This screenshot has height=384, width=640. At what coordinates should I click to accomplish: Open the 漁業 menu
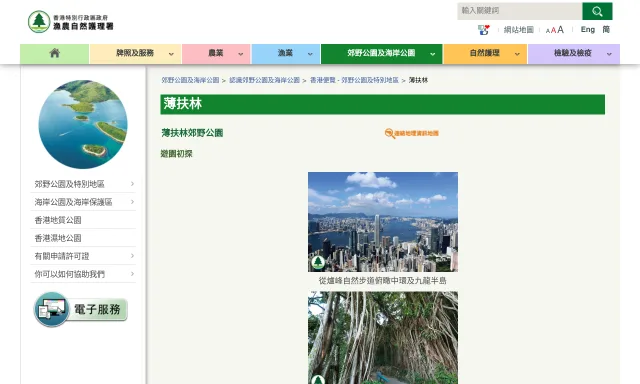pyautogui.click(x=286, y=54)
